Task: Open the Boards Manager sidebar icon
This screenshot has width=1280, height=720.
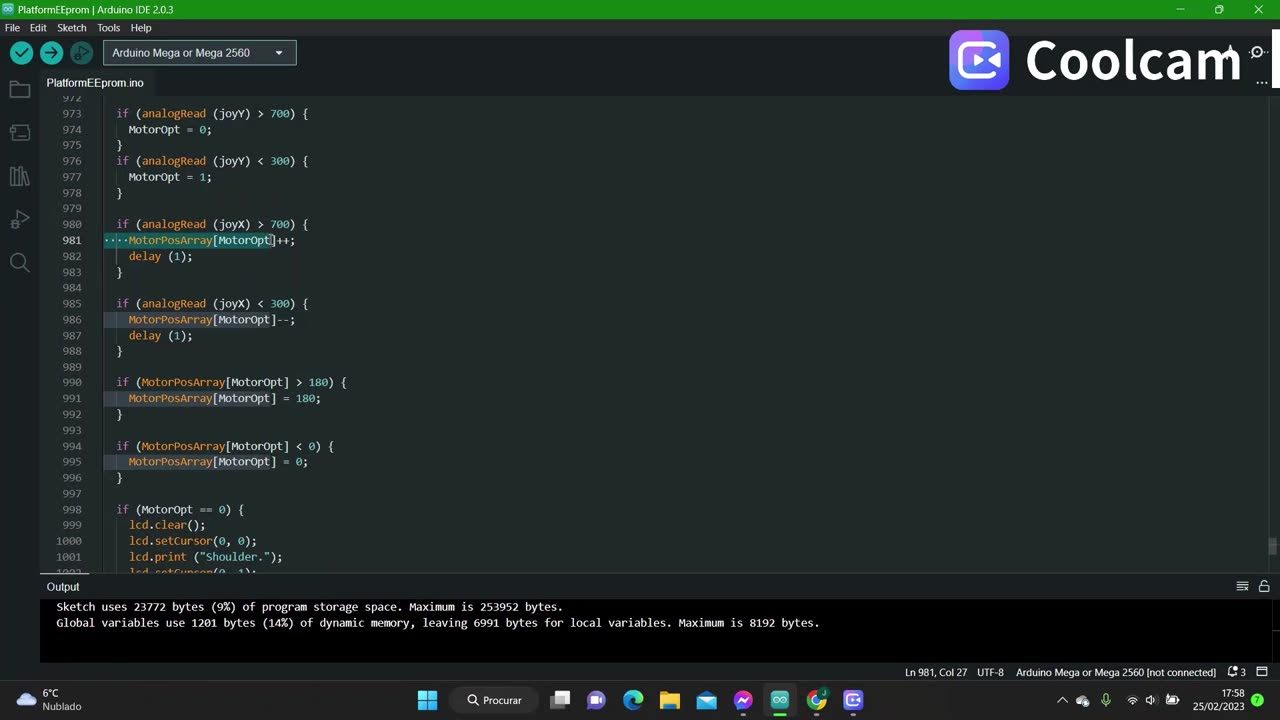Action: tap(19, 133)
